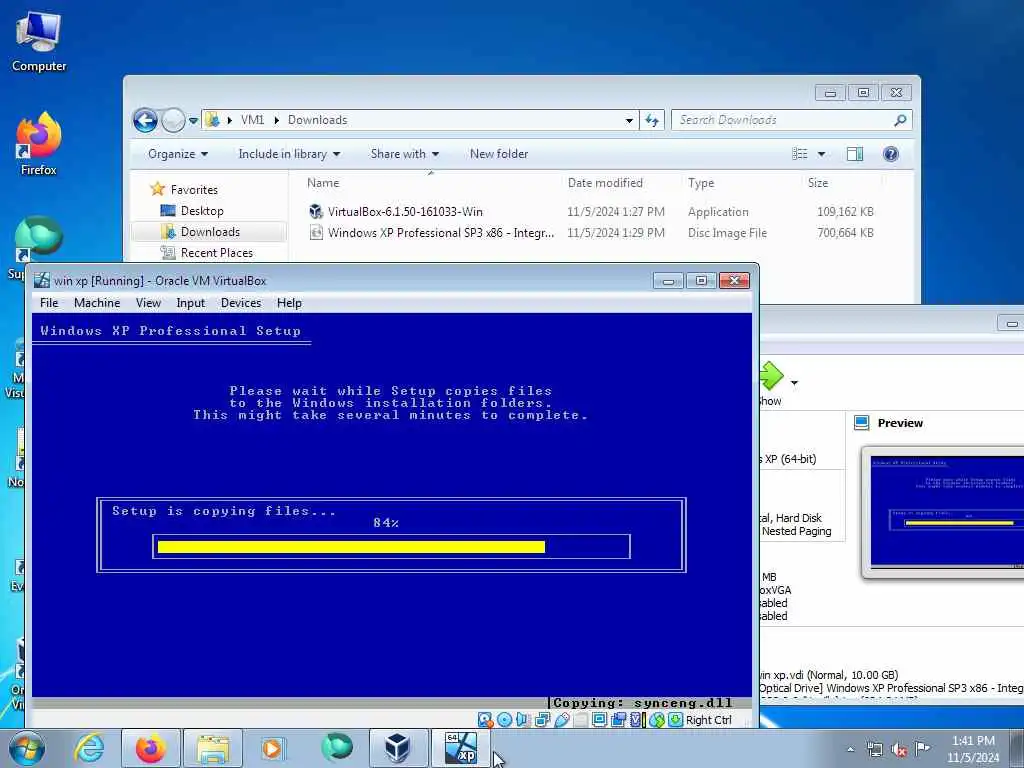Open the recent pages dropdown beside Forward
The image size is (1024, 768).
[193, 121]
